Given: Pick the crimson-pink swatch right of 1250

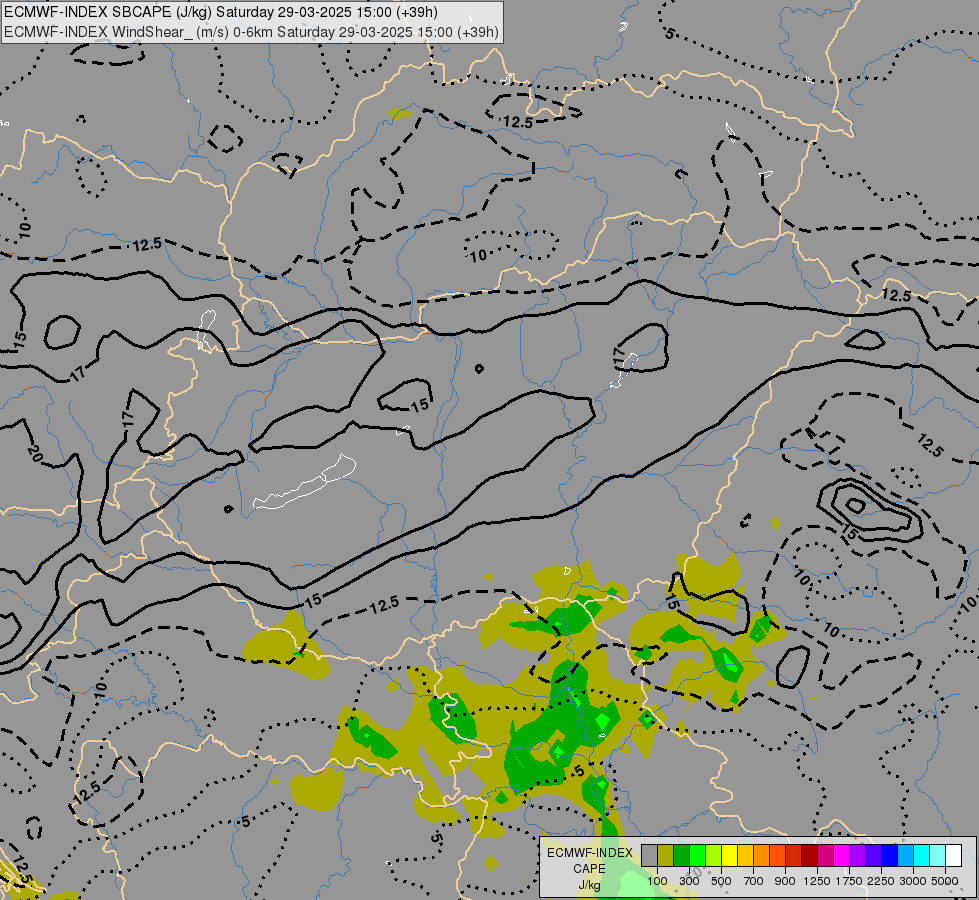Looking at the screenshot, I should pos(825,855).
